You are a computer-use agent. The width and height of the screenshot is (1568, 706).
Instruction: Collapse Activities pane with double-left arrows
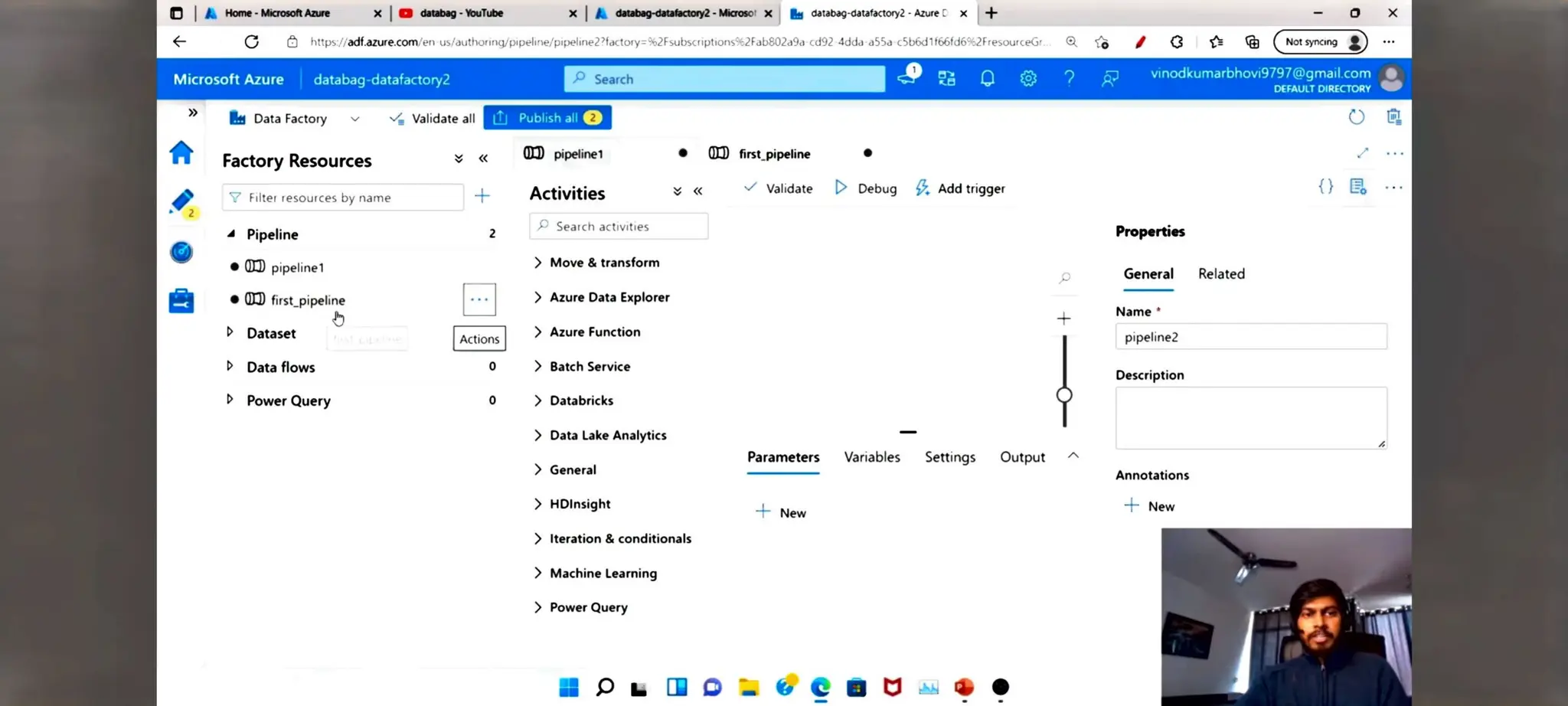tap(698, 191)
